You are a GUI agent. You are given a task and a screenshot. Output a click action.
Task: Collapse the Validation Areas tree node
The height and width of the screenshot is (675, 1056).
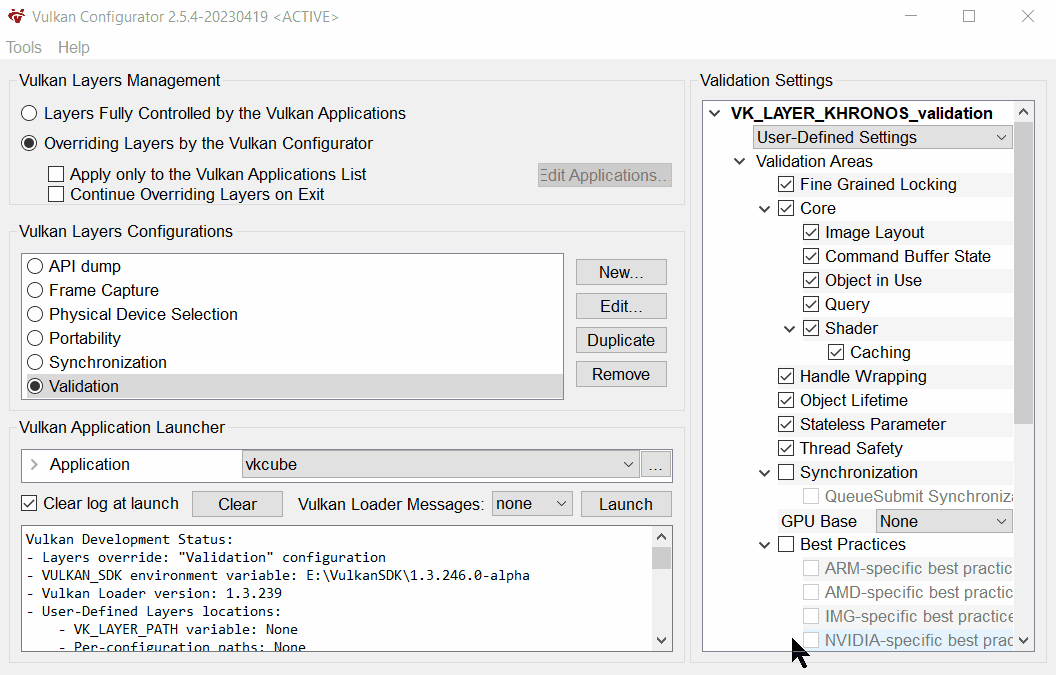coord(739,161)
